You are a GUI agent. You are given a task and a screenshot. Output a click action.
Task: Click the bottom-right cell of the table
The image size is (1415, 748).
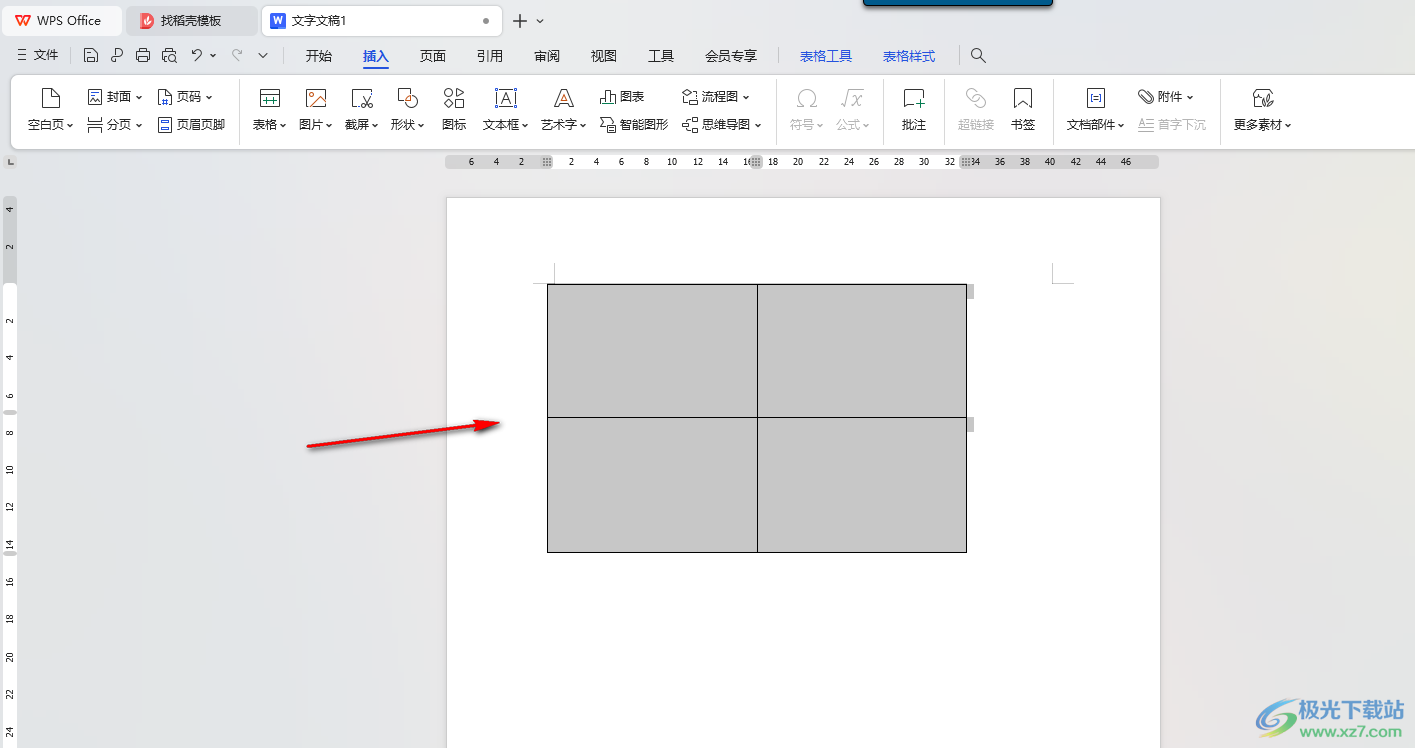pos(862,485)
